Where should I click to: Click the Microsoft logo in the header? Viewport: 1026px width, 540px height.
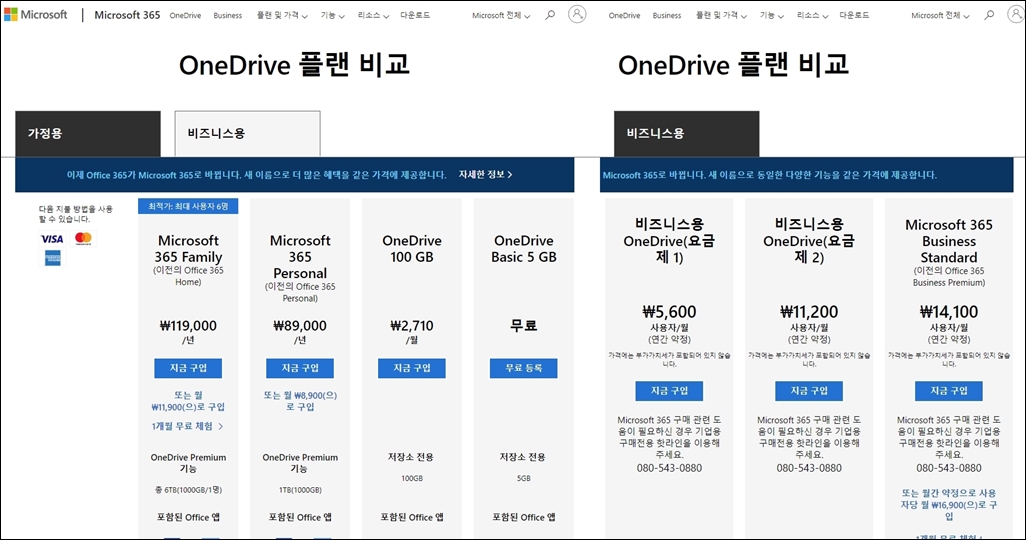click(x=36, y=14)
